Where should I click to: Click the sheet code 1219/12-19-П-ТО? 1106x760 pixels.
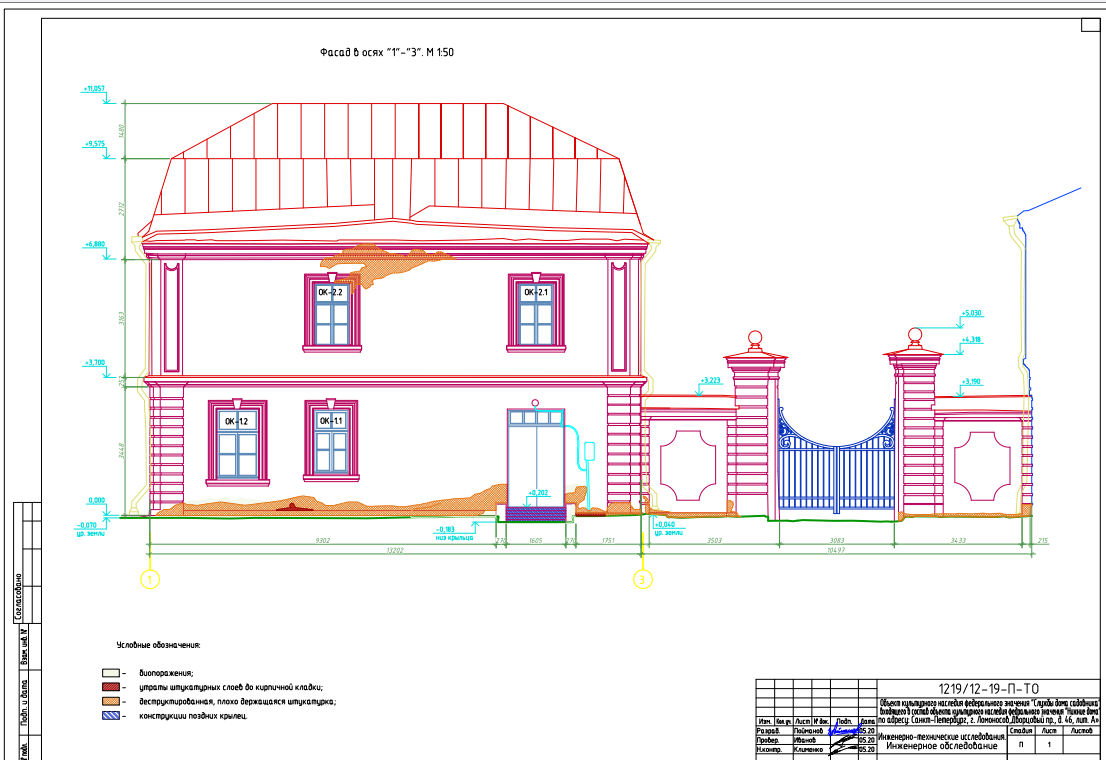989,689
